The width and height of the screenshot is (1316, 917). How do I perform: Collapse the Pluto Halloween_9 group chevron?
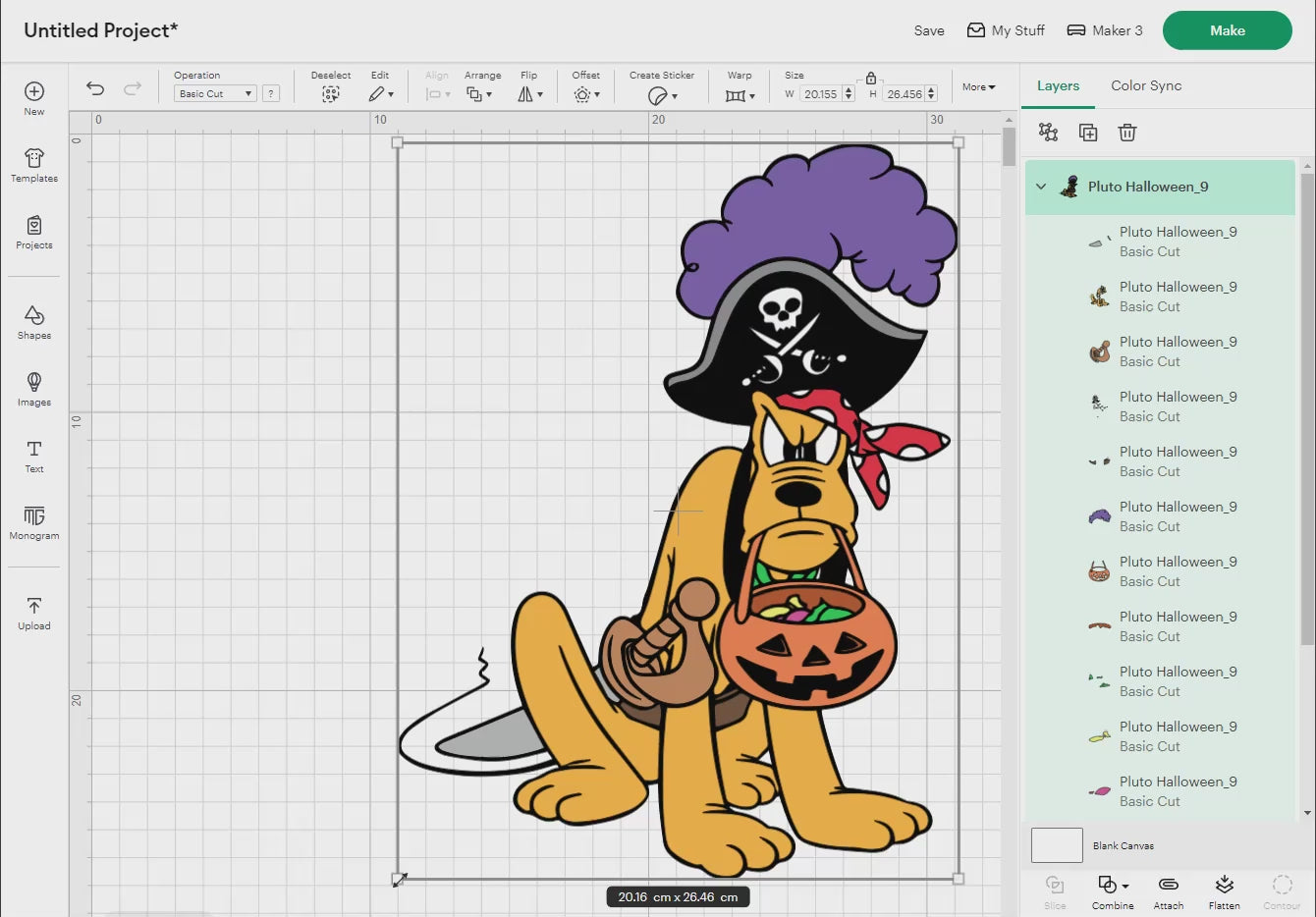(x=1041, y=187)
